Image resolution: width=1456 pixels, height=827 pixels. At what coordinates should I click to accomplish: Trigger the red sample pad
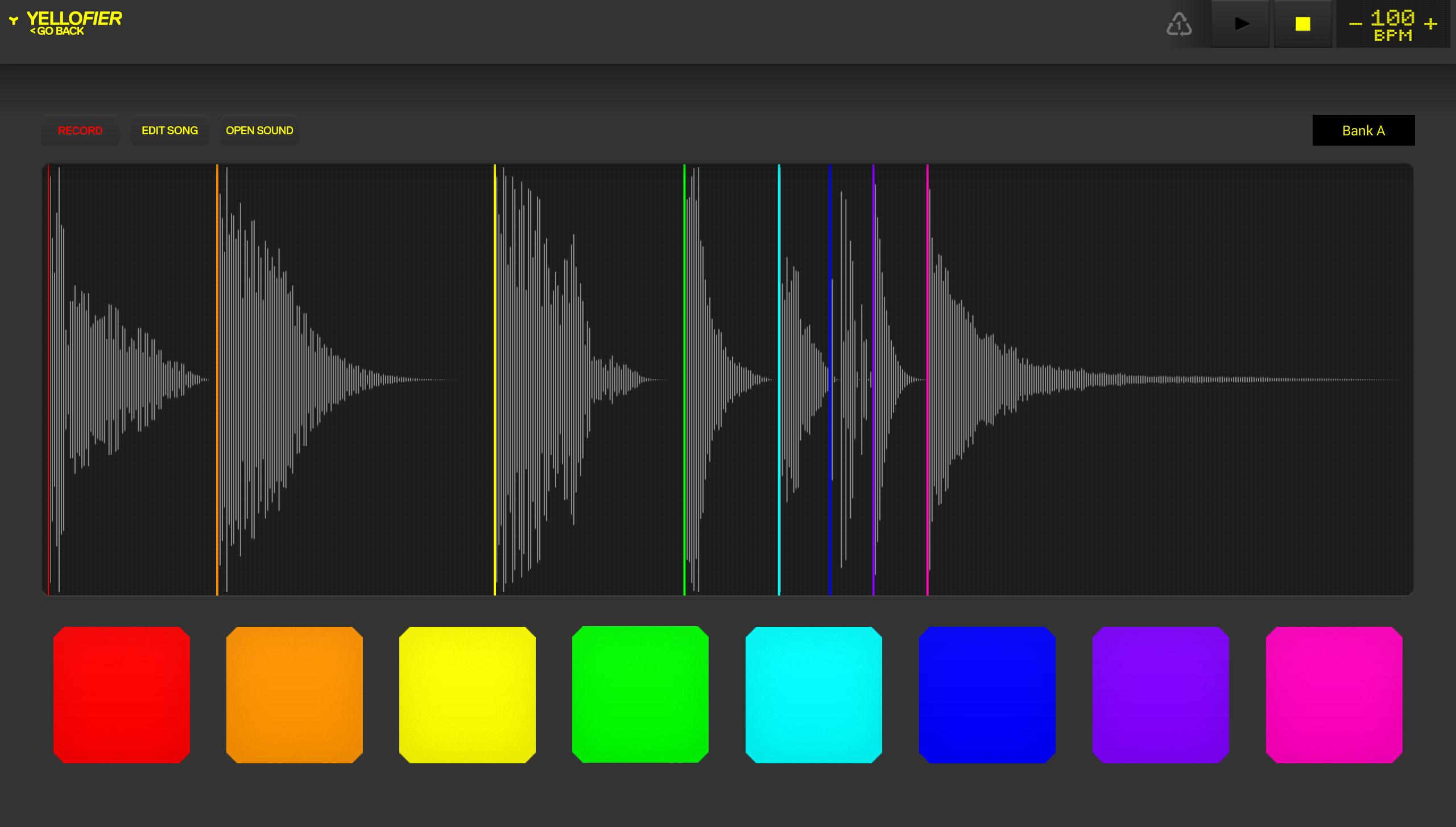122,694
